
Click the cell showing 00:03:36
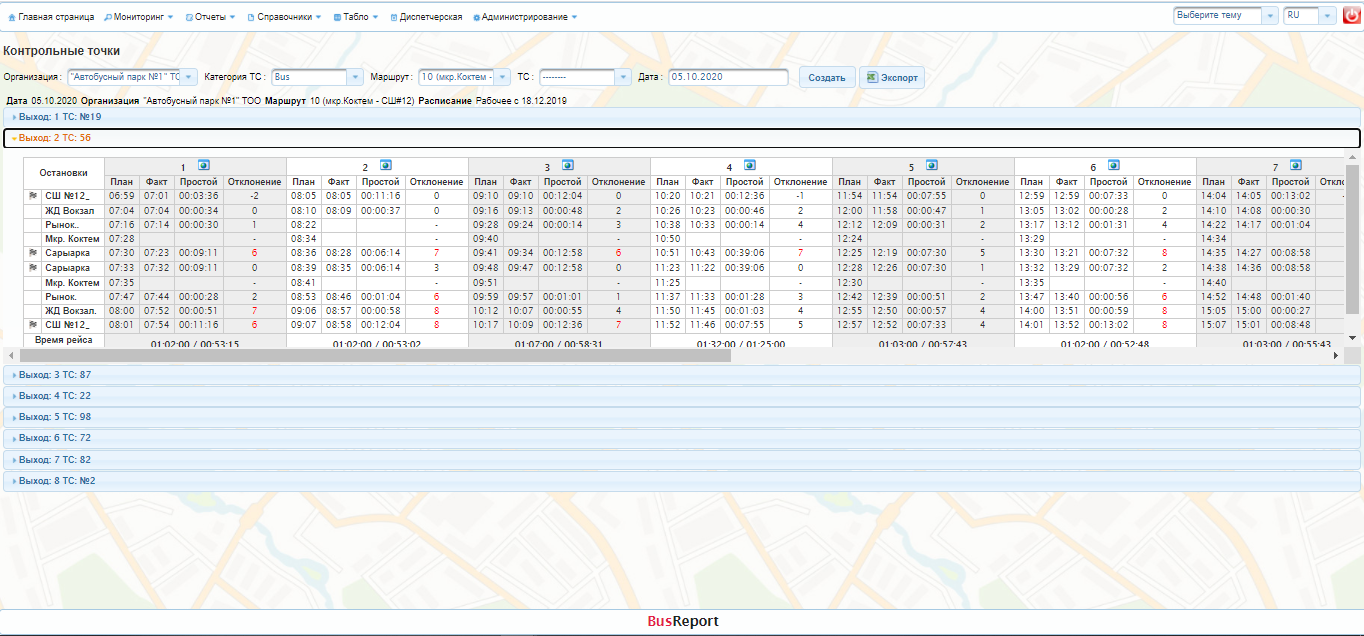(x=199, y=196)
